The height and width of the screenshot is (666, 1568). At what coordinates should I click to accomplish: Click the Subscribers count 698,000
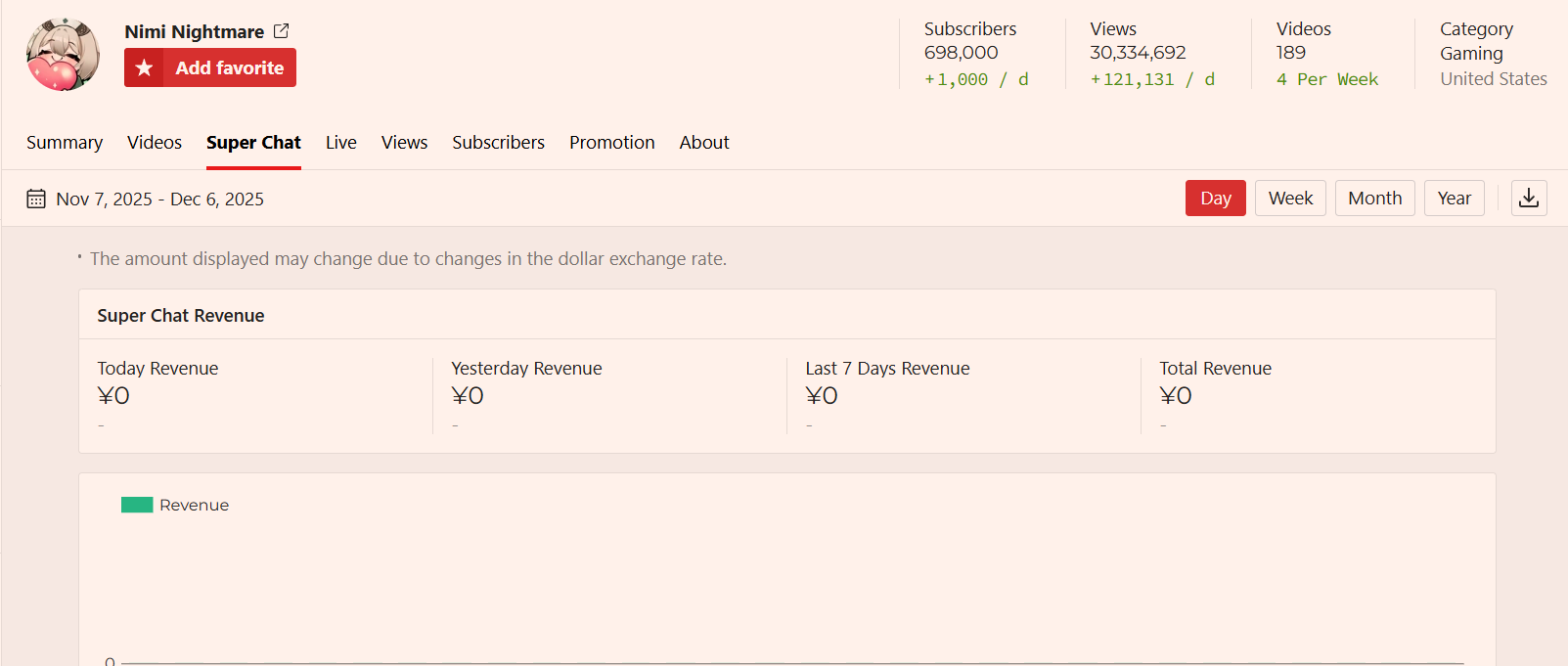point(962,53)
